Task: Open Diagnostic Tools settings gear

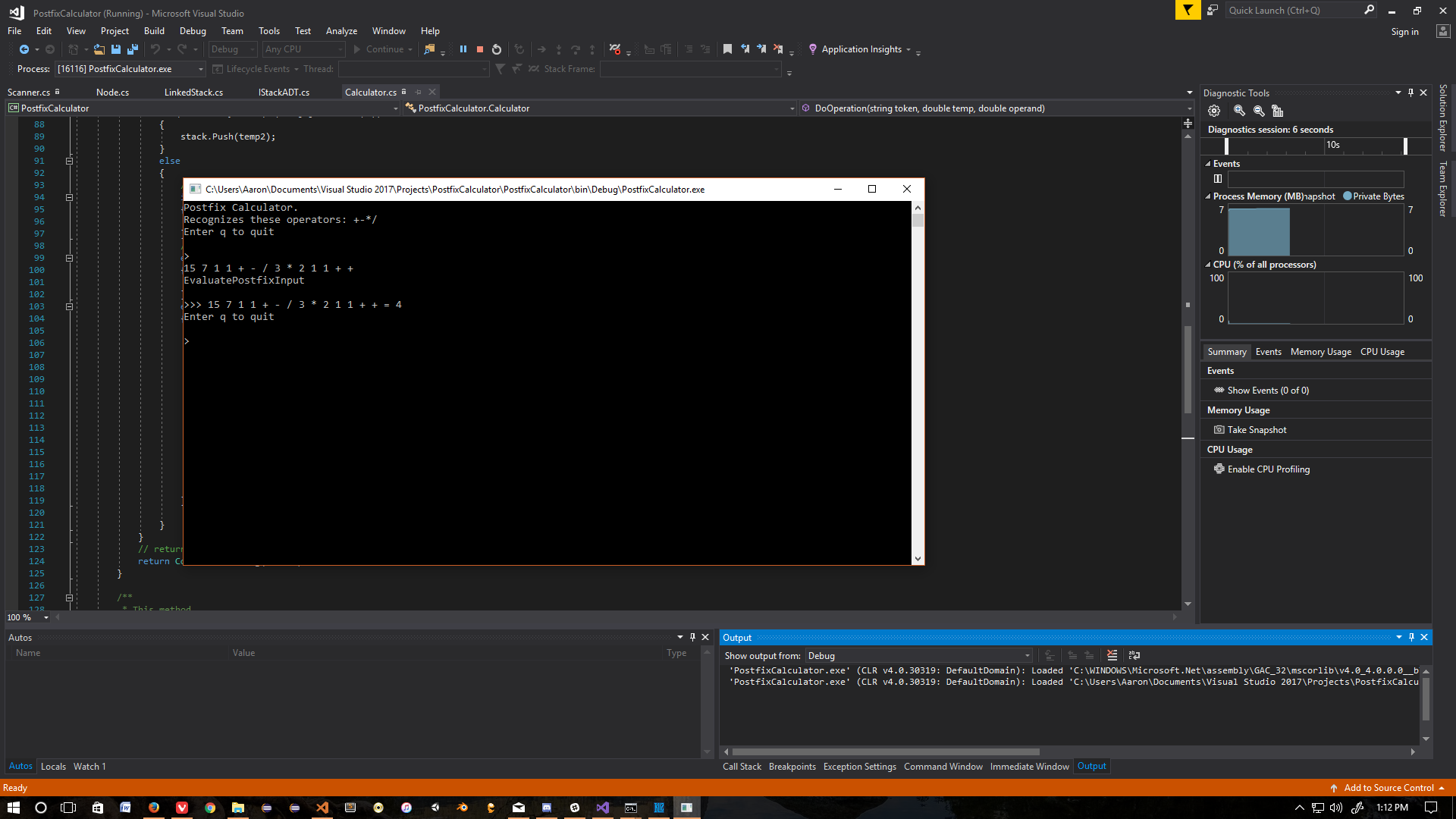Action: click(1214, 111)
